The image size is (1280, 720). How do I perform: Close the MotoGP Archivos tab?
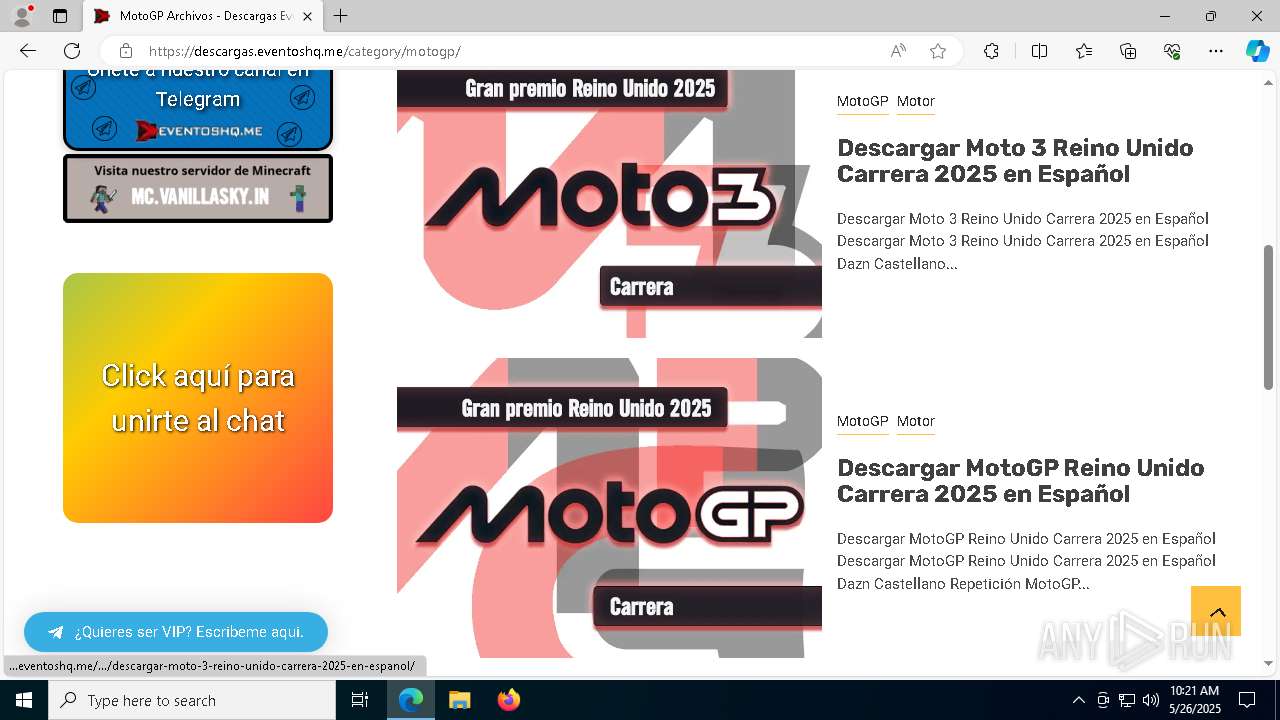coord(307,16)
